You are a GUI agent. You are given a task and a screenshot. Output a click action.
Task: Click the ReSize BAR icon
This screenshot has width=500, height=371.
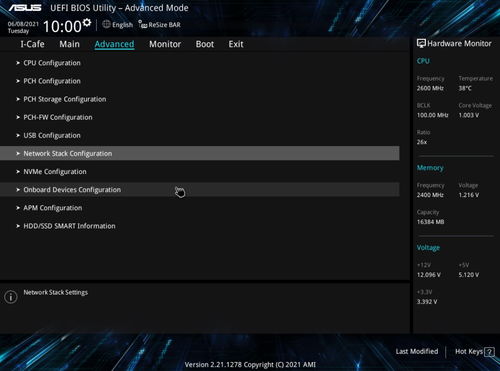142,24
